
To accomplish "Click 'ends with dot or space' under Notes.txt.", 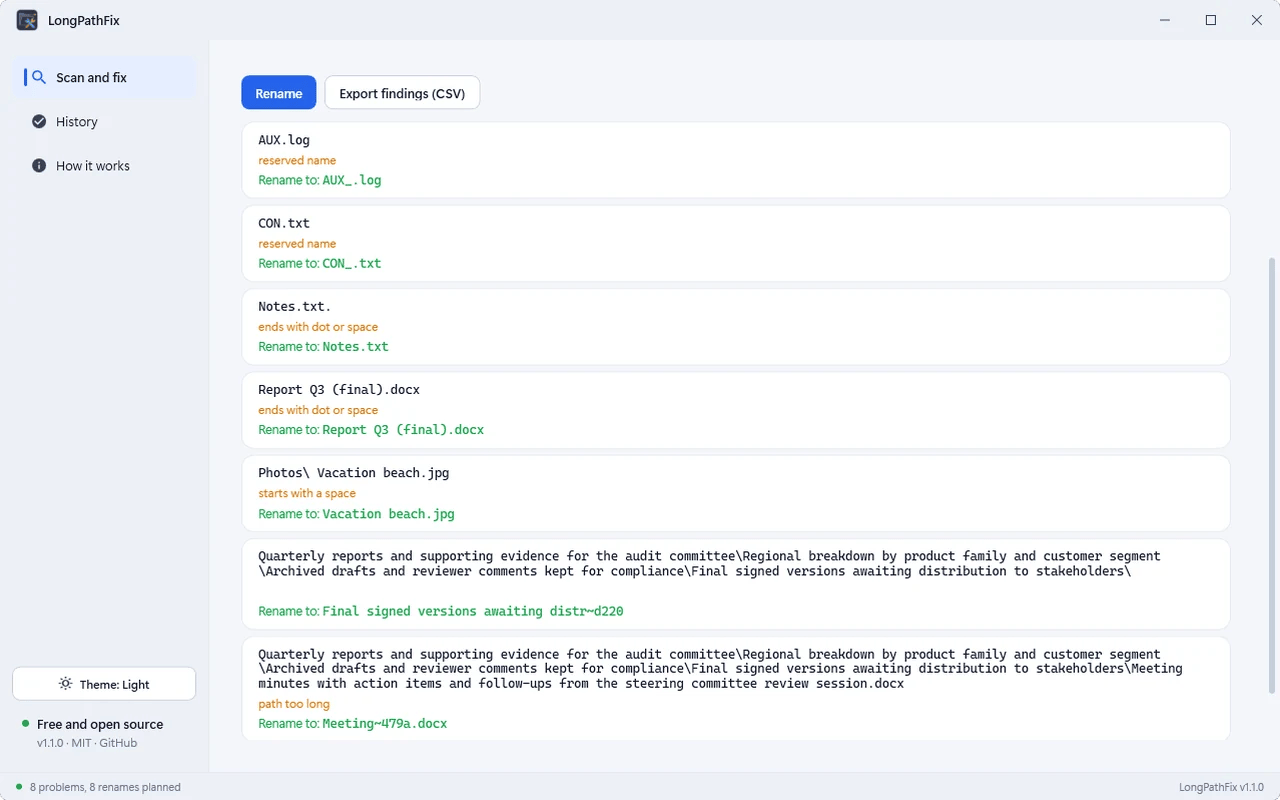I will pyautogui.click(x=318, y=326).
